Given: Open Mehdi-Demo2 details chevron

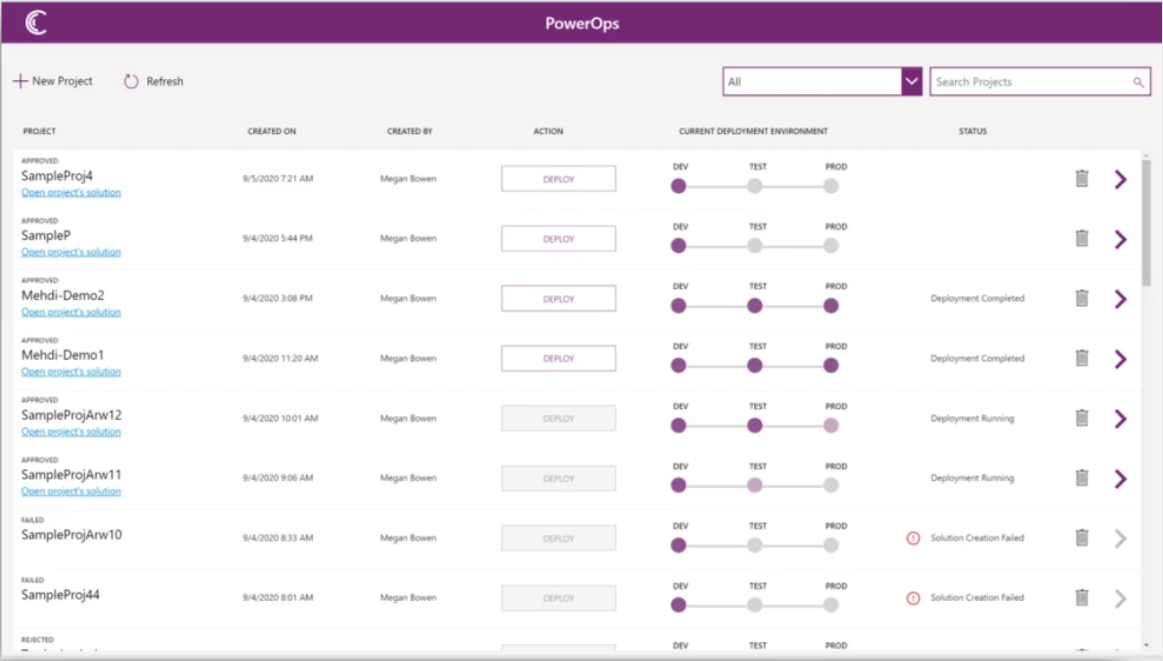Looking at the screenshot, I should tap(1121, 299).
